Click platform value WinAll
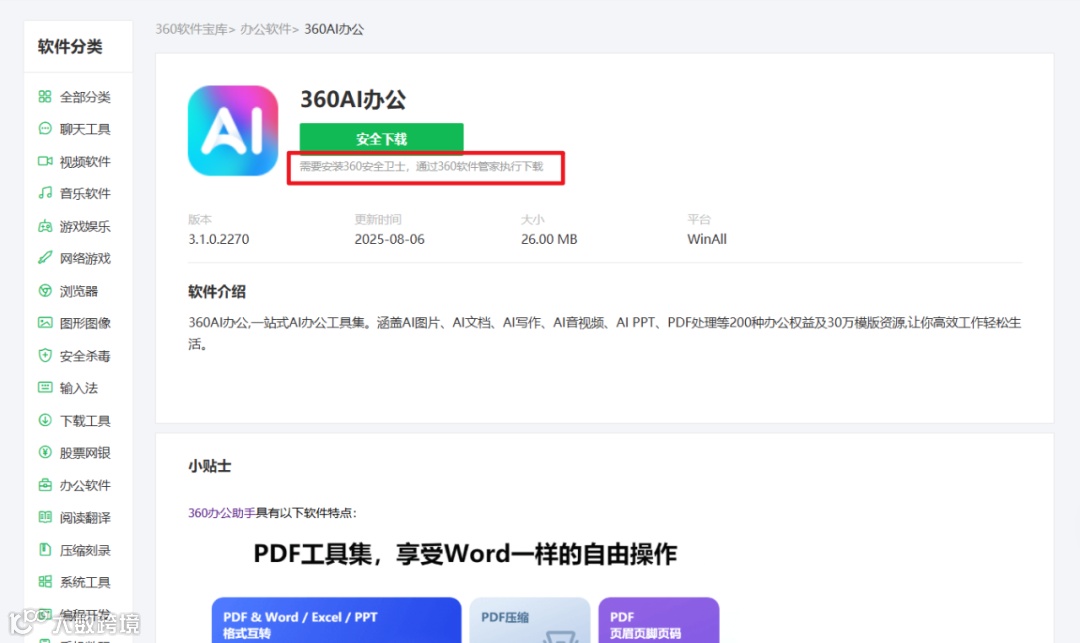The image size is (1080, 643). [707, 239]
